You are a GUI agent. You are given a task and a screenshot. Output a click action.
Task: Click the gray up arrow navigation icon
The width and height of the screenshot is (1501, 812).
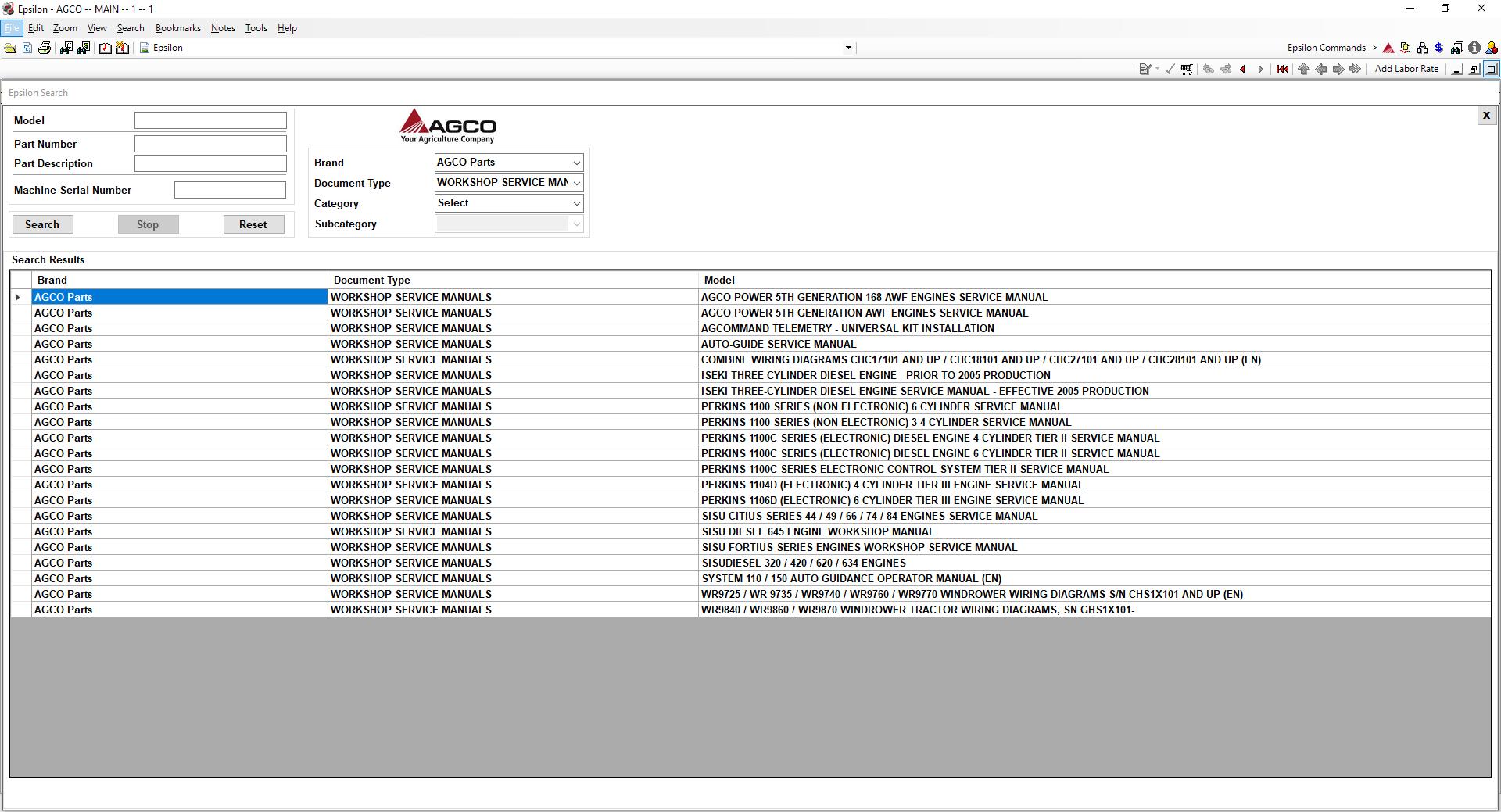1303,69
